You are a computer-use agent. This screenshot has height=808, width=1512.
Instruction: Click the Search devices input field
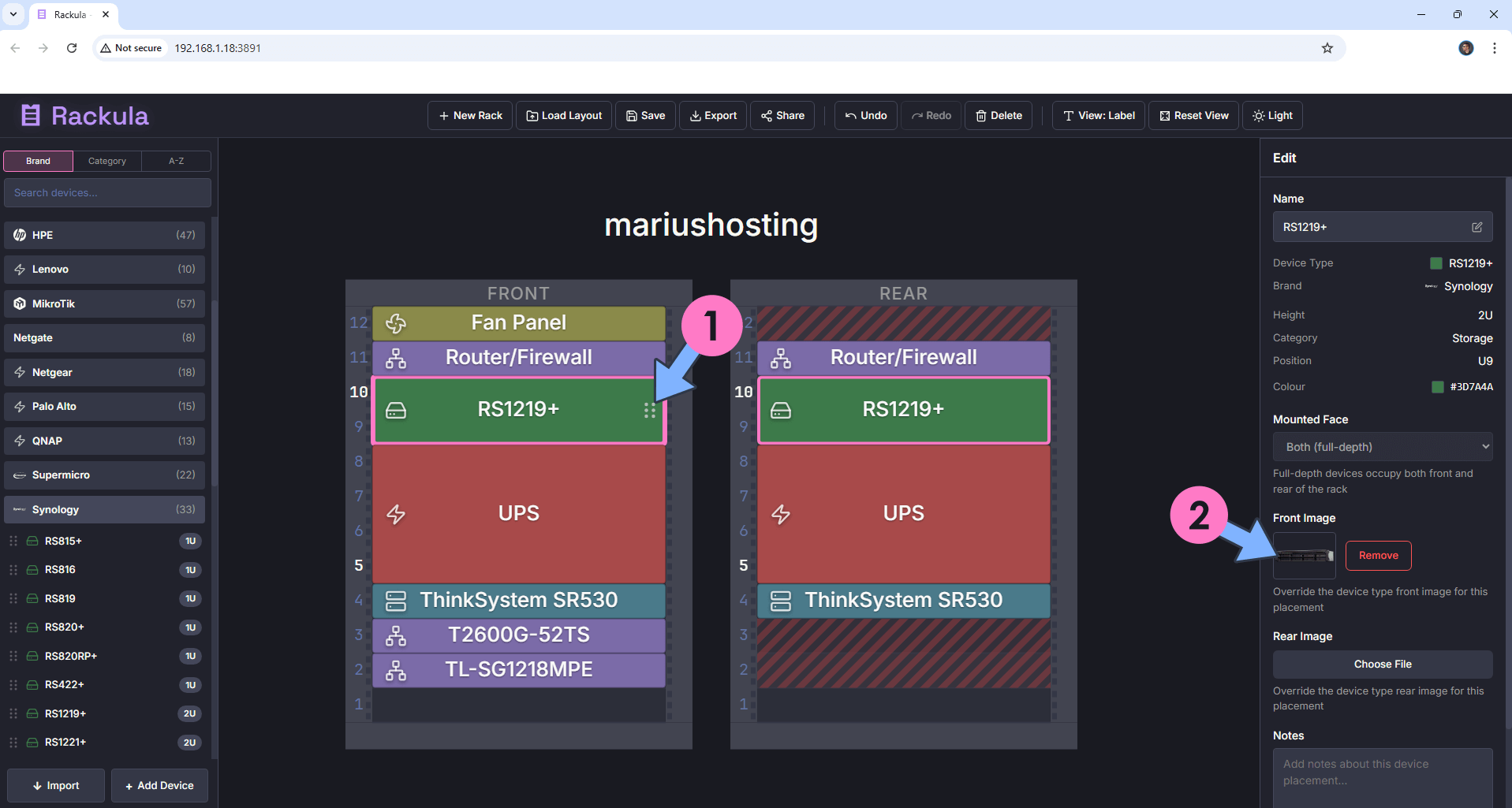click(x=107, y=193)
